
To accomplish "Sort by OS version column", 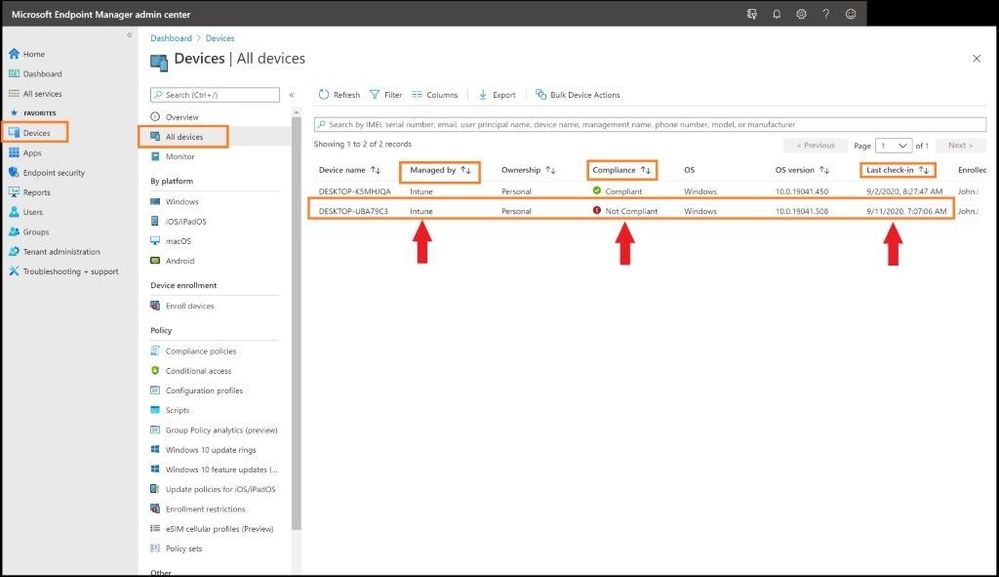I will click(802, 171).
